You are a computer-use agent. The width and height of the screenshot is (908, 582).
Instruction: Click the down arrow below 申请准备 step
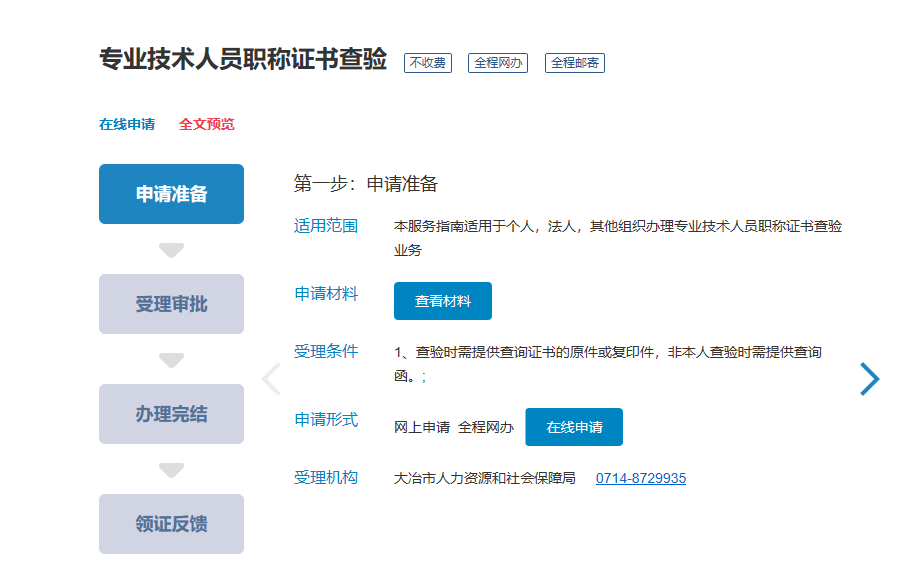(x=172, y=250)
